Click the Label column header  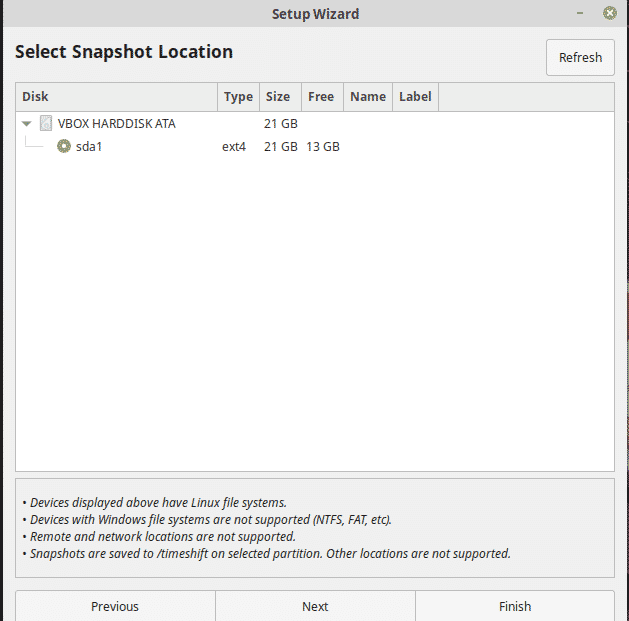pyautogui.click(x=415, y=97)
